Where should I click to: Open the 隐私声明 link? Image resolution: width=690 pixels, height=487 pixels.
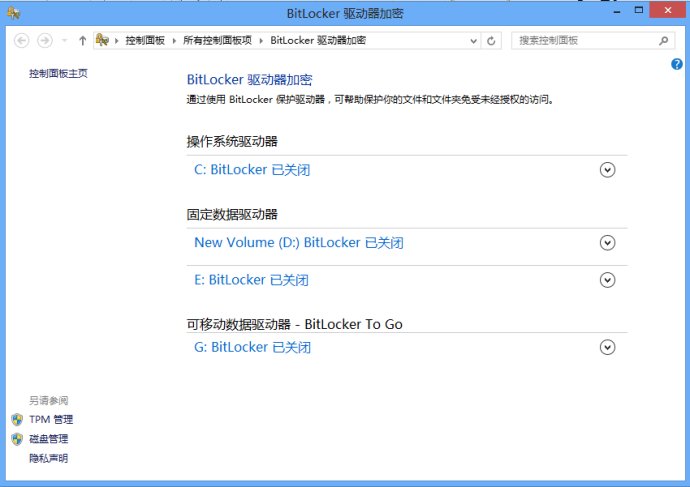[49, 458]
